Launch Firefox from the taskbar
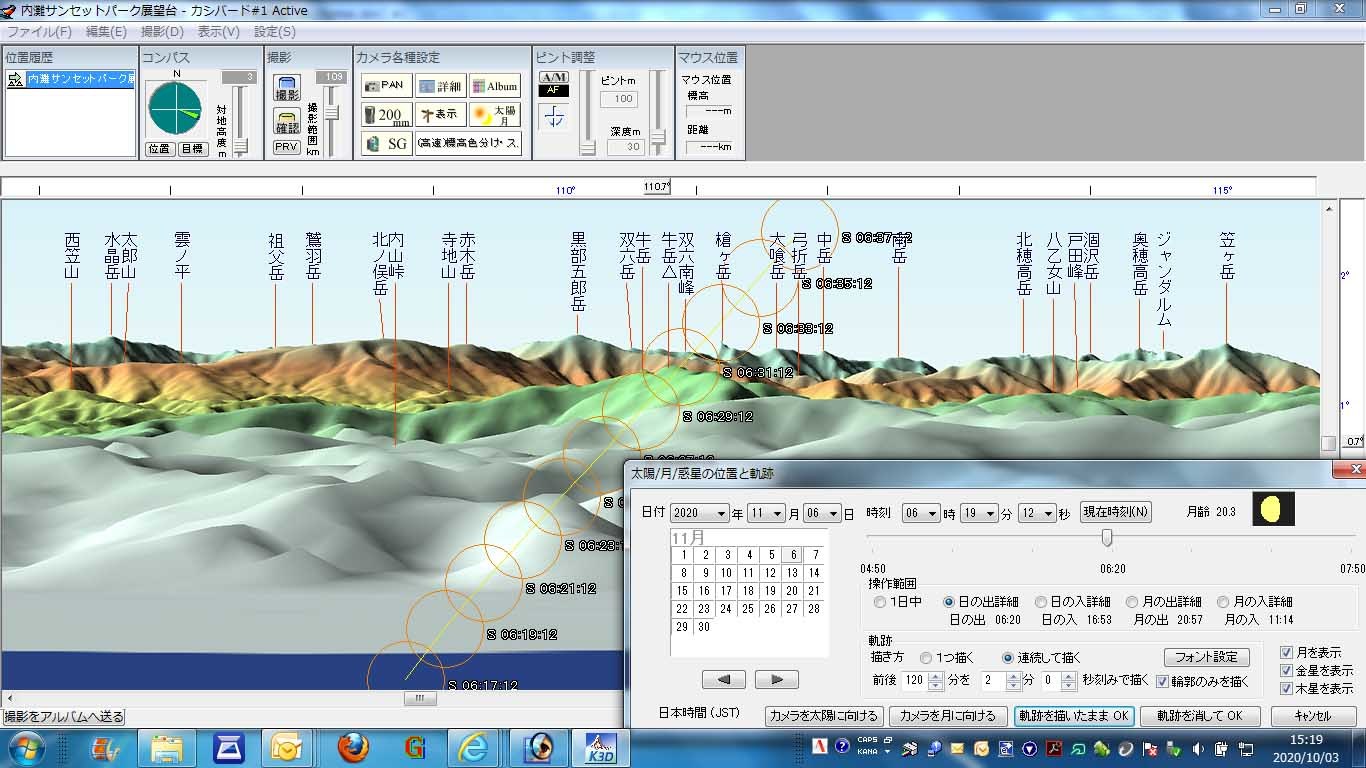The width and height of the screenshot is (1366, 768). (353, 748)
